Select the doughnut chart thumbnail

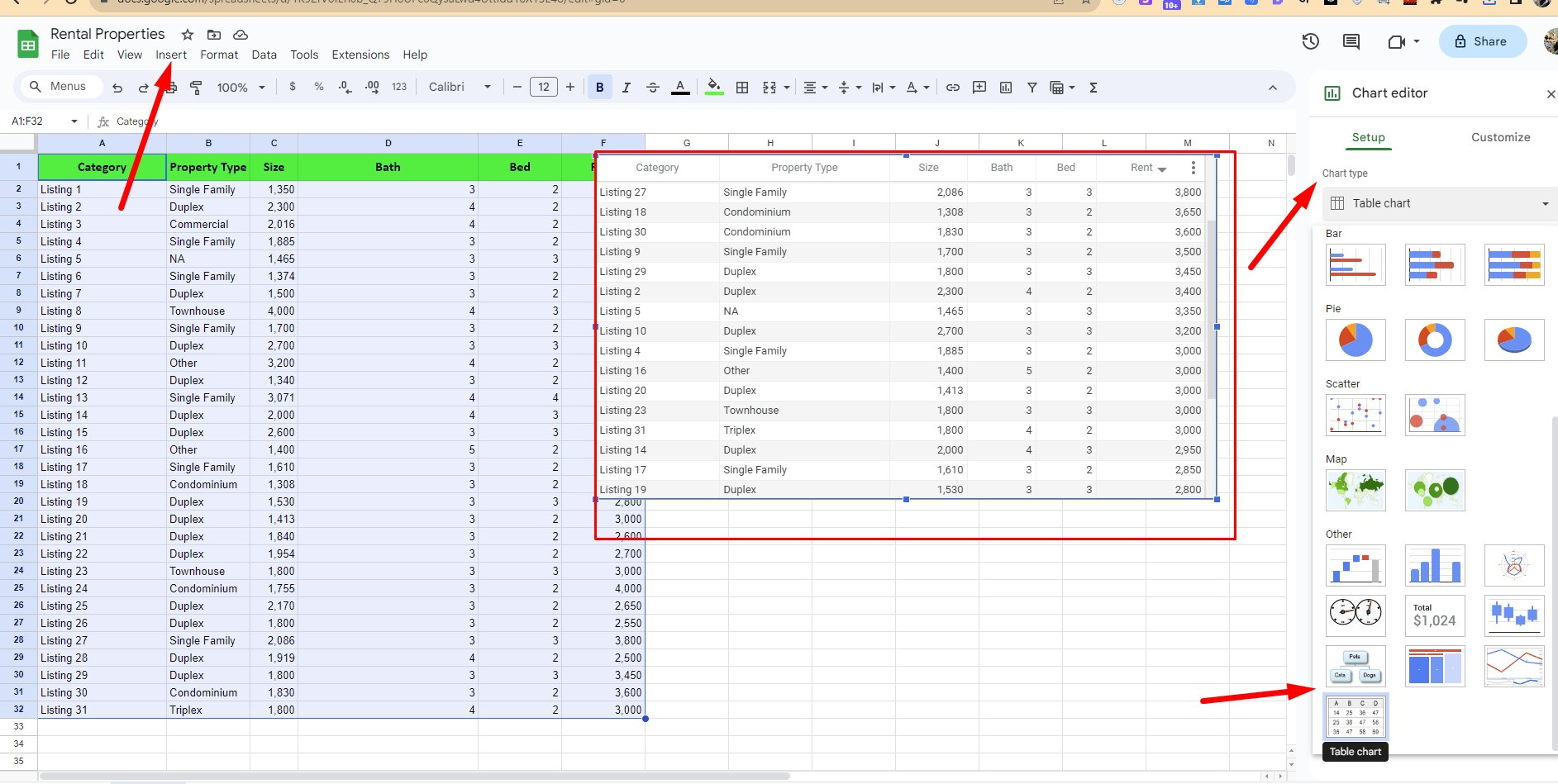click(x=1435, y=340)
